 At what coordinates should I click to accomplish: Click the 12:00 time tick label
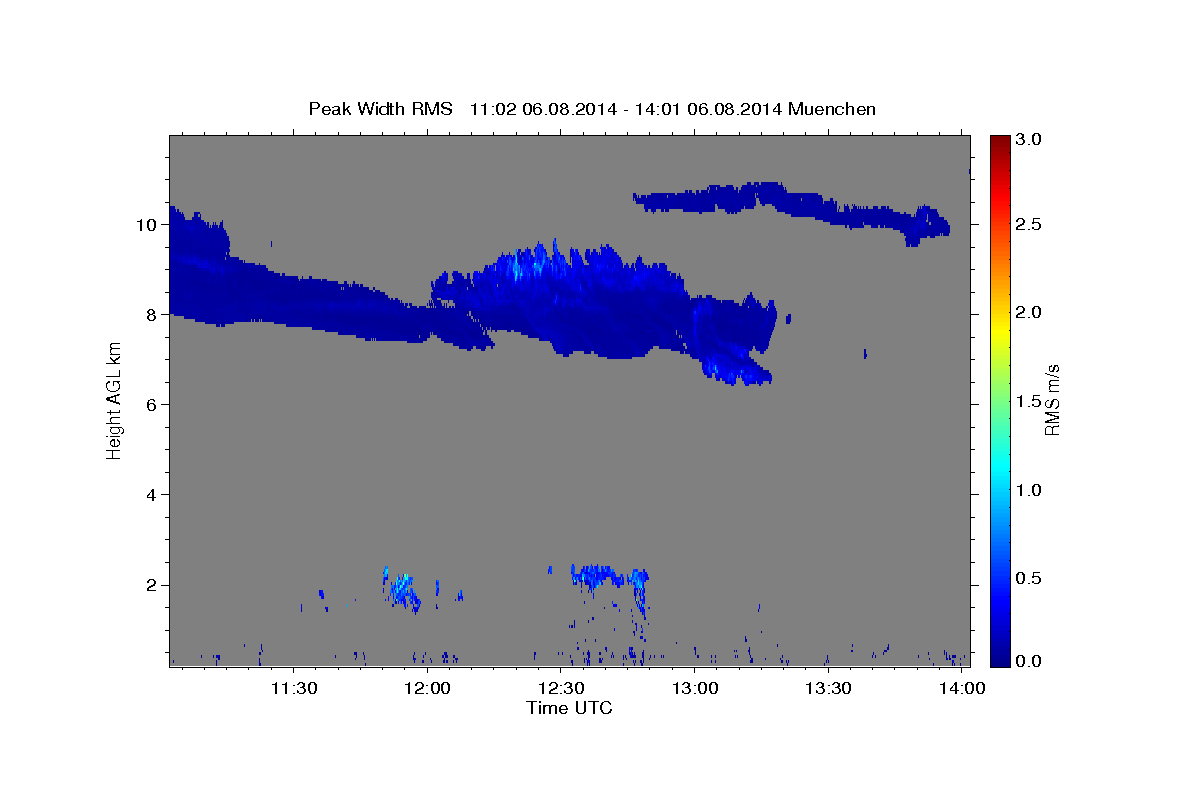coord(429,688)
